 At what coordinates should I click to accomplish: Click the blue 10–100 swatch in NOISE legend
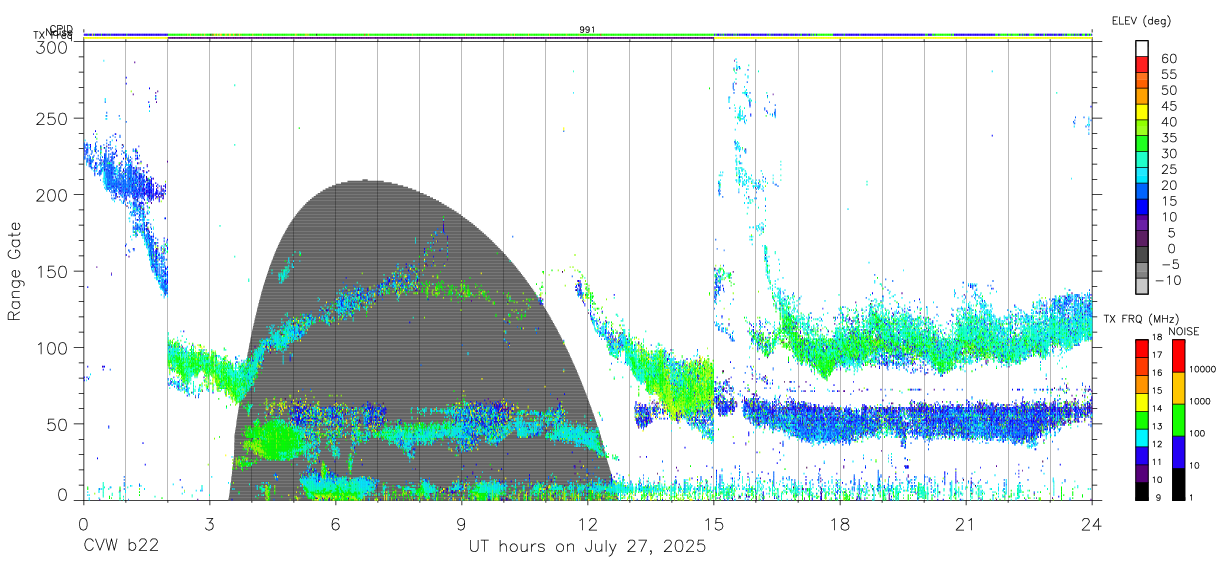click(1178, 450)
